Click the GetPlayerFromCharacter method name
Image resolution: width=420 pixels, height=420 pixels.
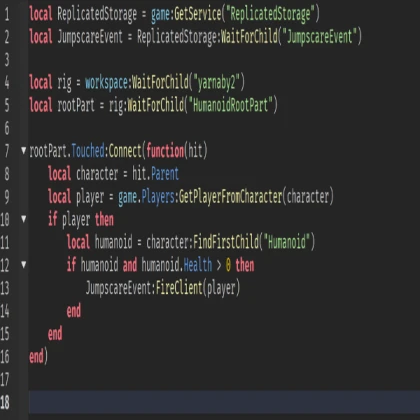(x=230, y=197)
